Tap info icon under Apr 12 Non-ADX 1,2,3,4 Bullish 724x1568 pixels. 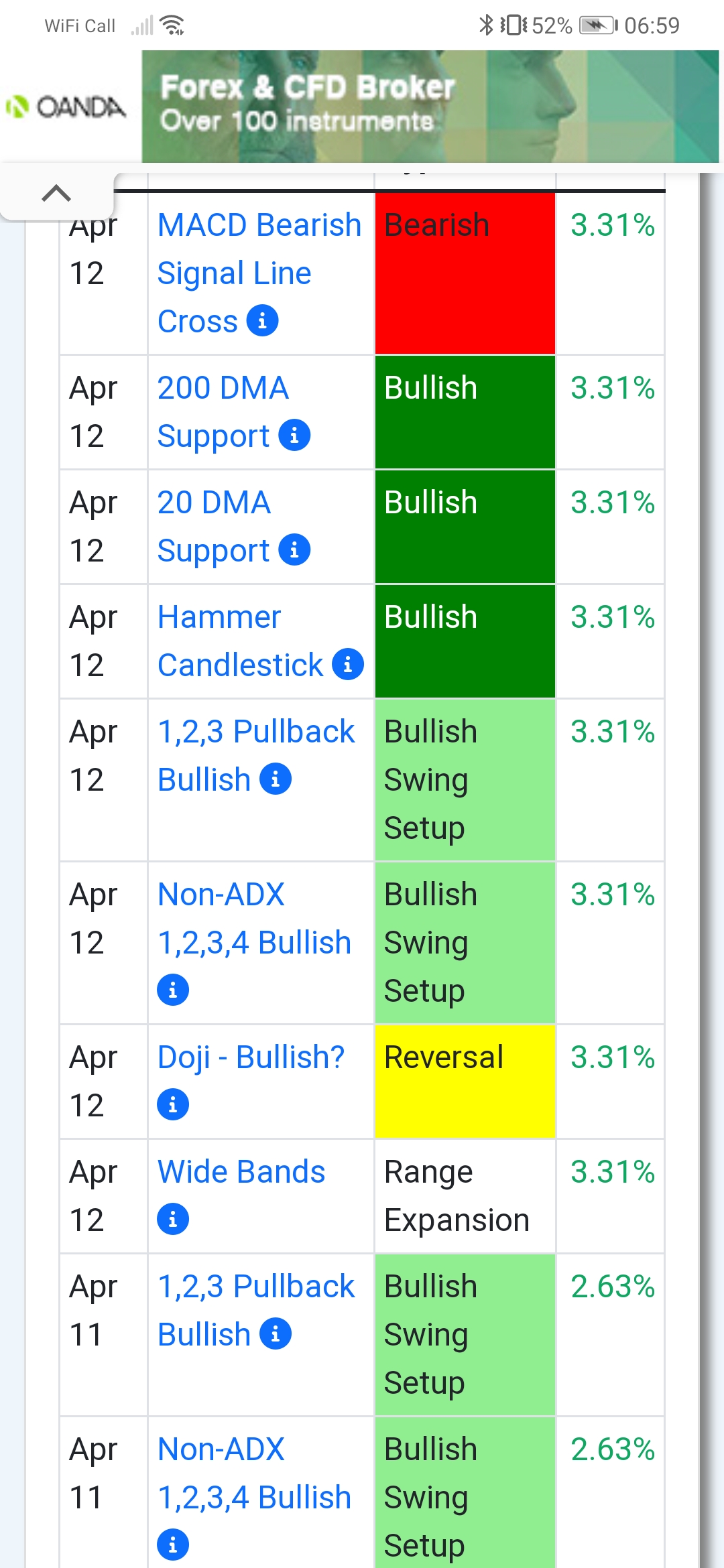(x=173, y=990)
